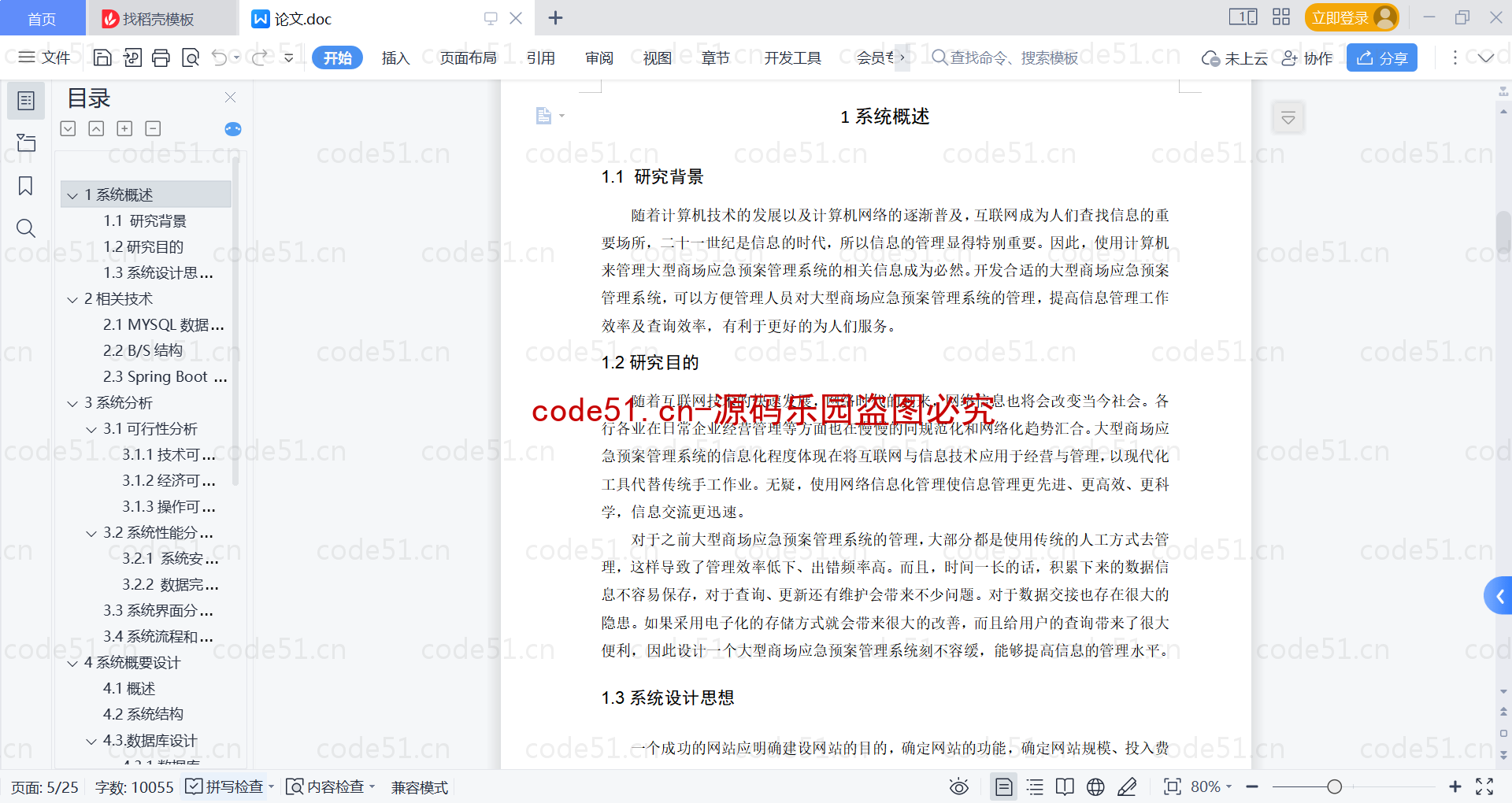The height and width of the screenshot is (803, 1512).
Task: Open quick access toolbar customize dropdown
Action: [289, 57]
